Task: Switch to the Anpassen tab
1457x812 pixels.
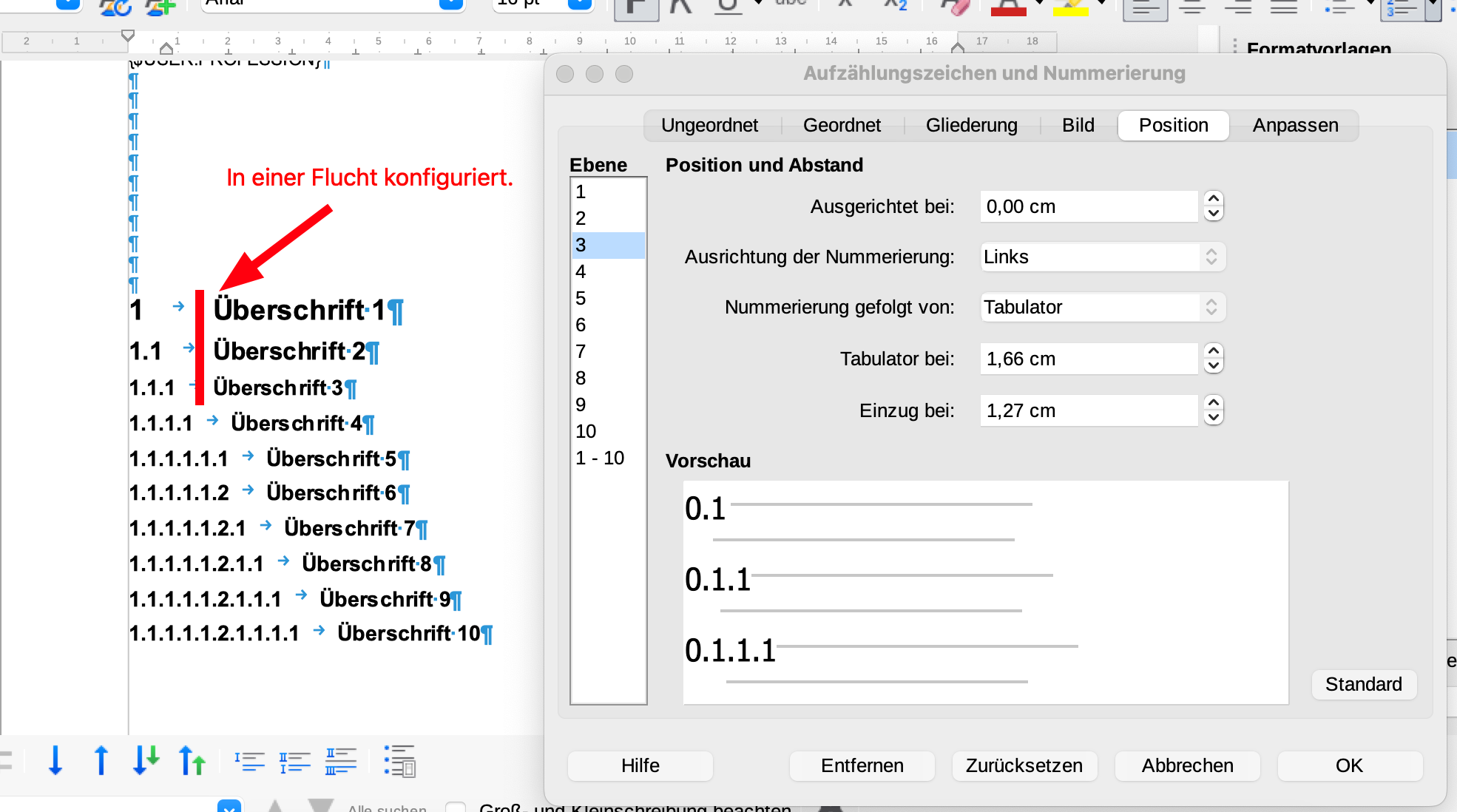Action: coord(1295,126)
